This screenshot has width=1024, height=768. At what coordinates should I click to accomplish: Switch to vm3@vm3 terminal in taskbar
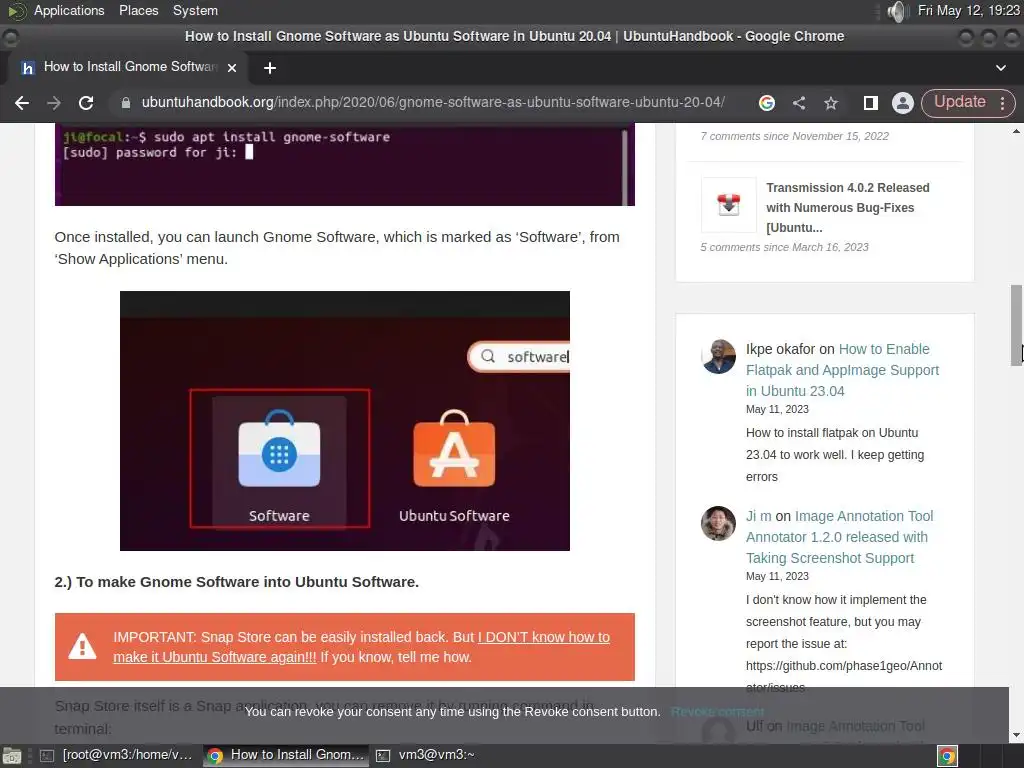click(x=426, y=755)
